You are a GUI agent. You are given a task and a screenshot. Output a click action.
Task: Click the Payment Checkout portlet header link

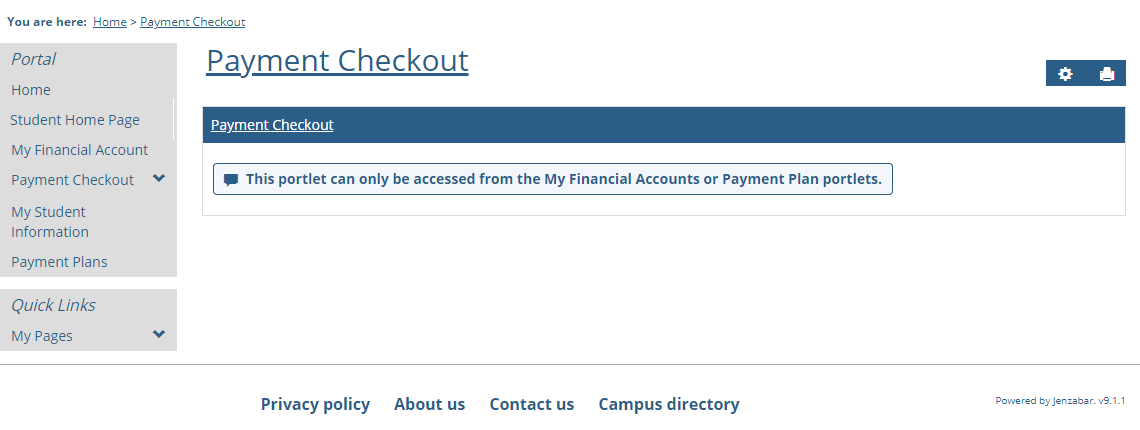coord(272,125)
